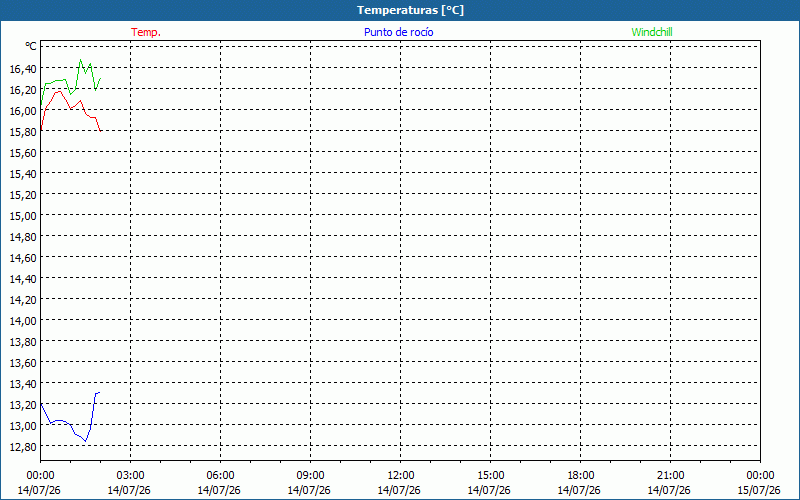Select the red "Temp." legend label

point(146,32)
